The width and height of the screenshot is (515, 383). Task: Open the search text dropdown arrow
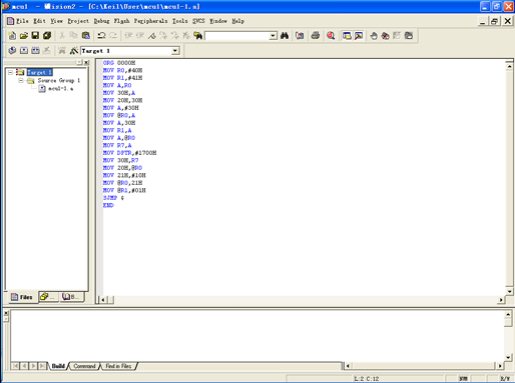273,35
